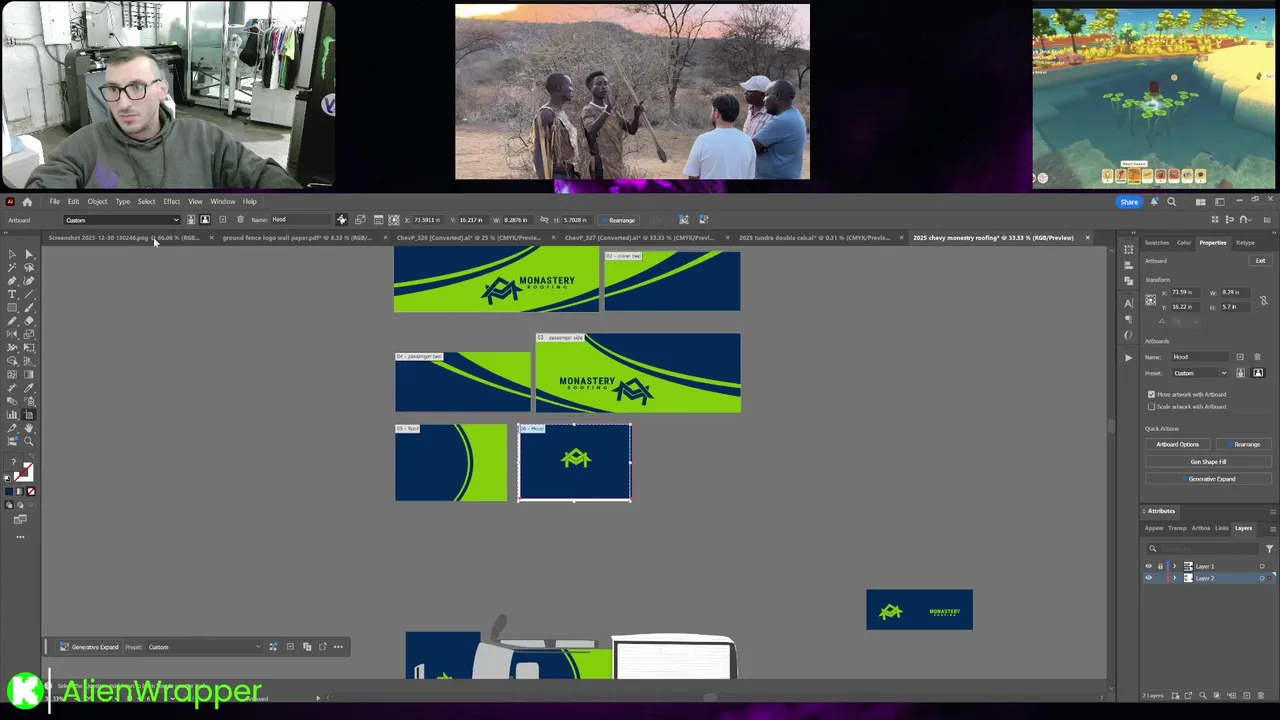This screenshot has width=1280, height=720.
Task: Select the Lasso tool
Action: [29, 267]
